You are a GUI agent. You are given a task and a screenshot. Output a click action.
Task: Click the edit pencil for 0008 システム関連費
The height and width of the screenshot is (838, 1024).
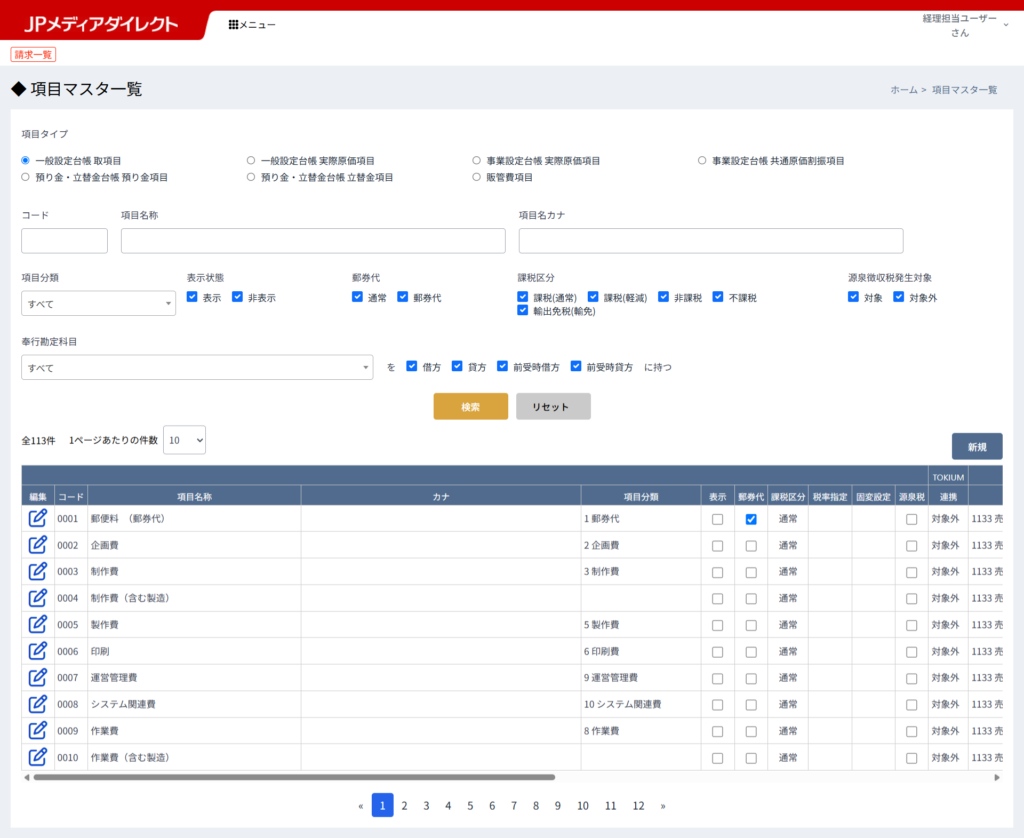[38, 704]
